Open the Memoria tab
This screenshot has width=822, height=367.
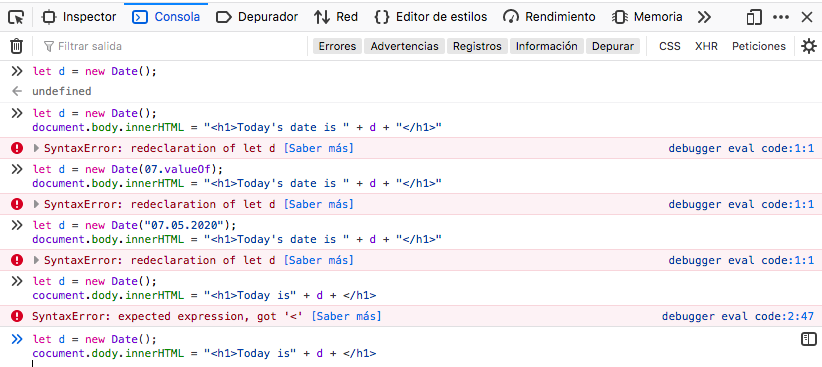point(647,17)
